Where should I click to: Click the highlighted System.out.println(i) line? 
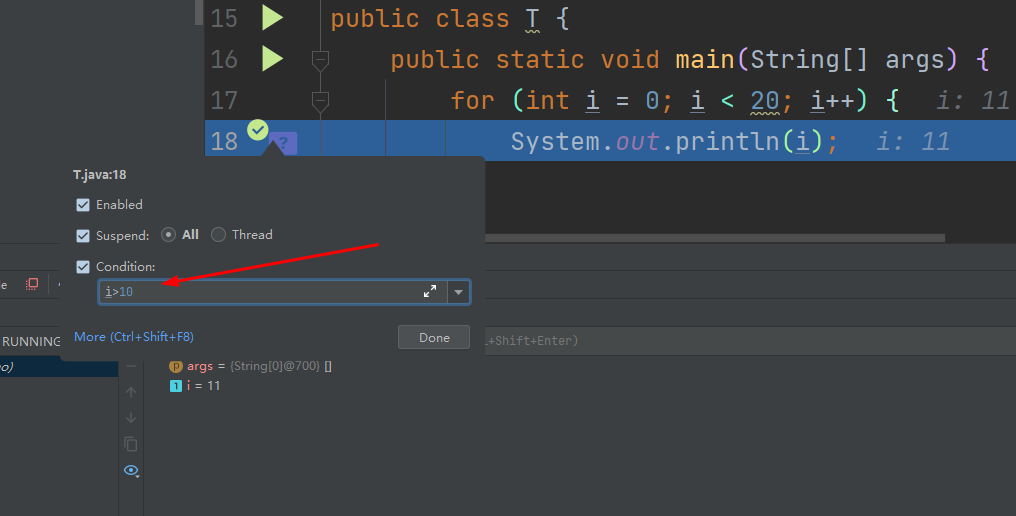(x=674, y=141)
